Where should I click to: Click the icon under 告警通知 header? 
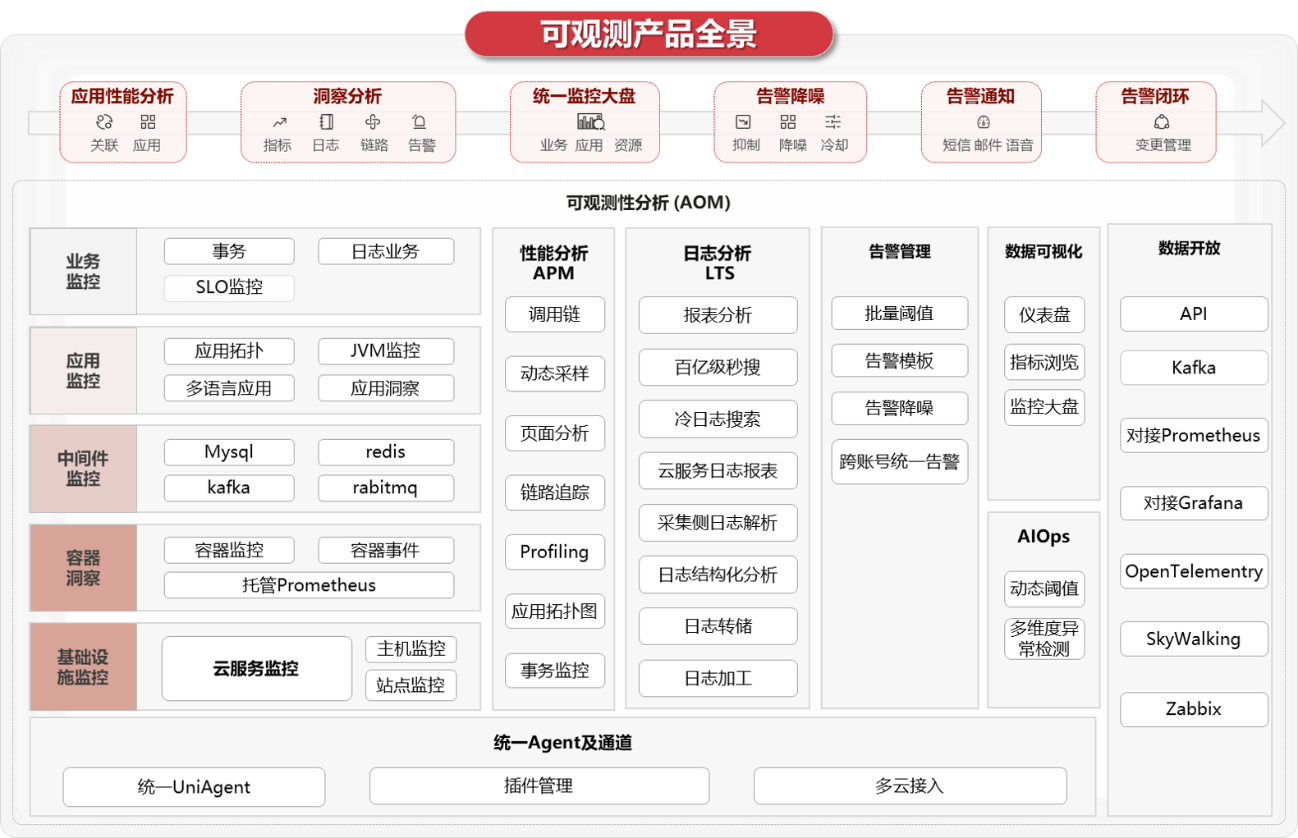tap(983, 122)
